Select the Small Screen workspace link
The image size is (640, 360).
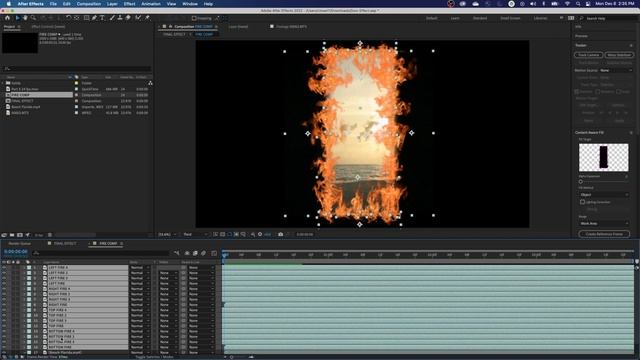510,18
